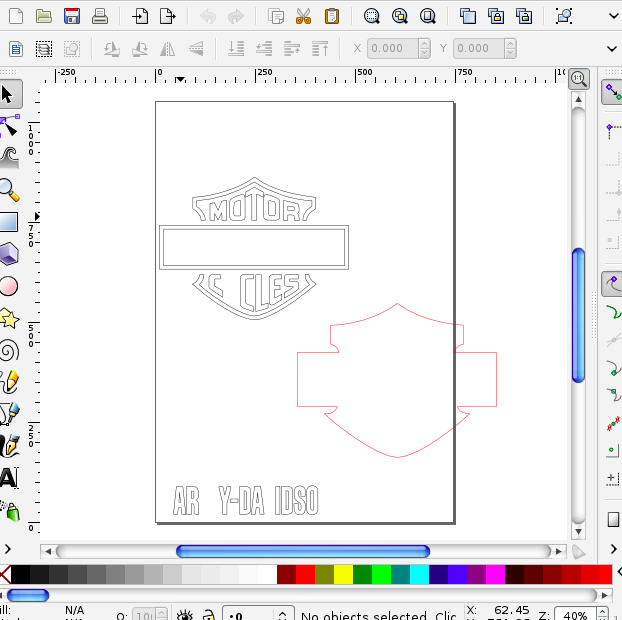Toggle snap to object centers
The height and width of the screenshot is (620, 622).
coord(614,451)
